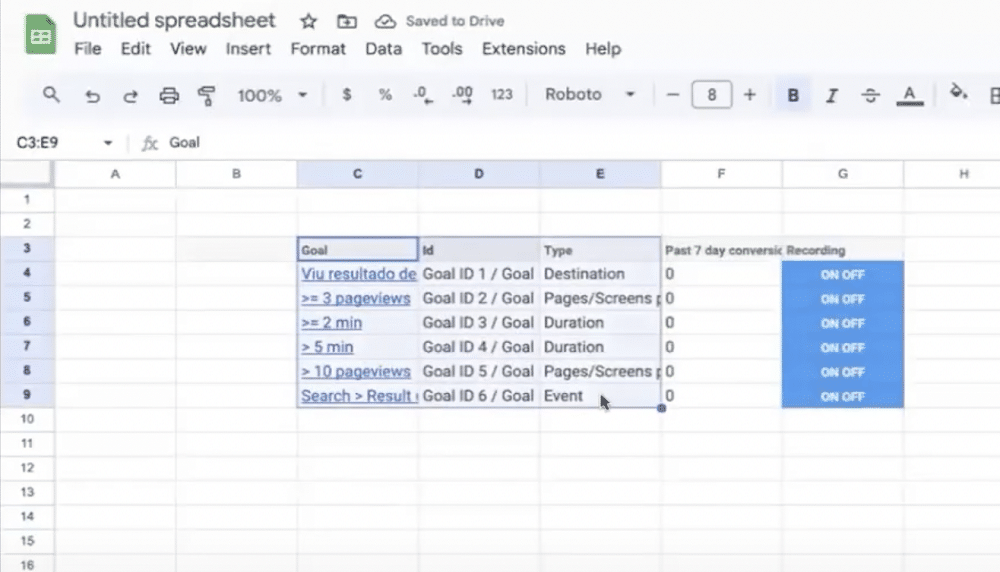Screen dimensions: 1000x572
Task: Open the Format menu
Action: [x=318, y=49]
